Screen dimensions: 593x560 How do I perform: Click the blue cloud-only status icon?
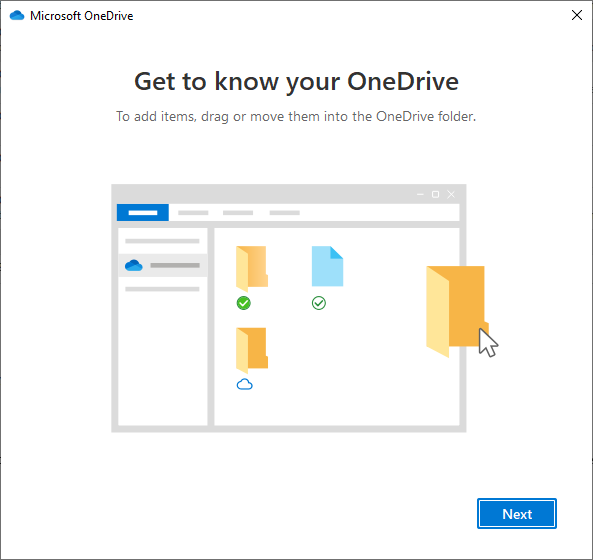coord(244,385)
